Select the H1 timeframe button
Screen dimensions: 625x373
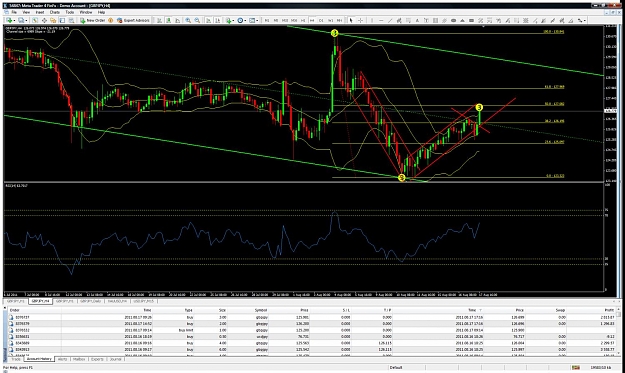pos(303,20)
